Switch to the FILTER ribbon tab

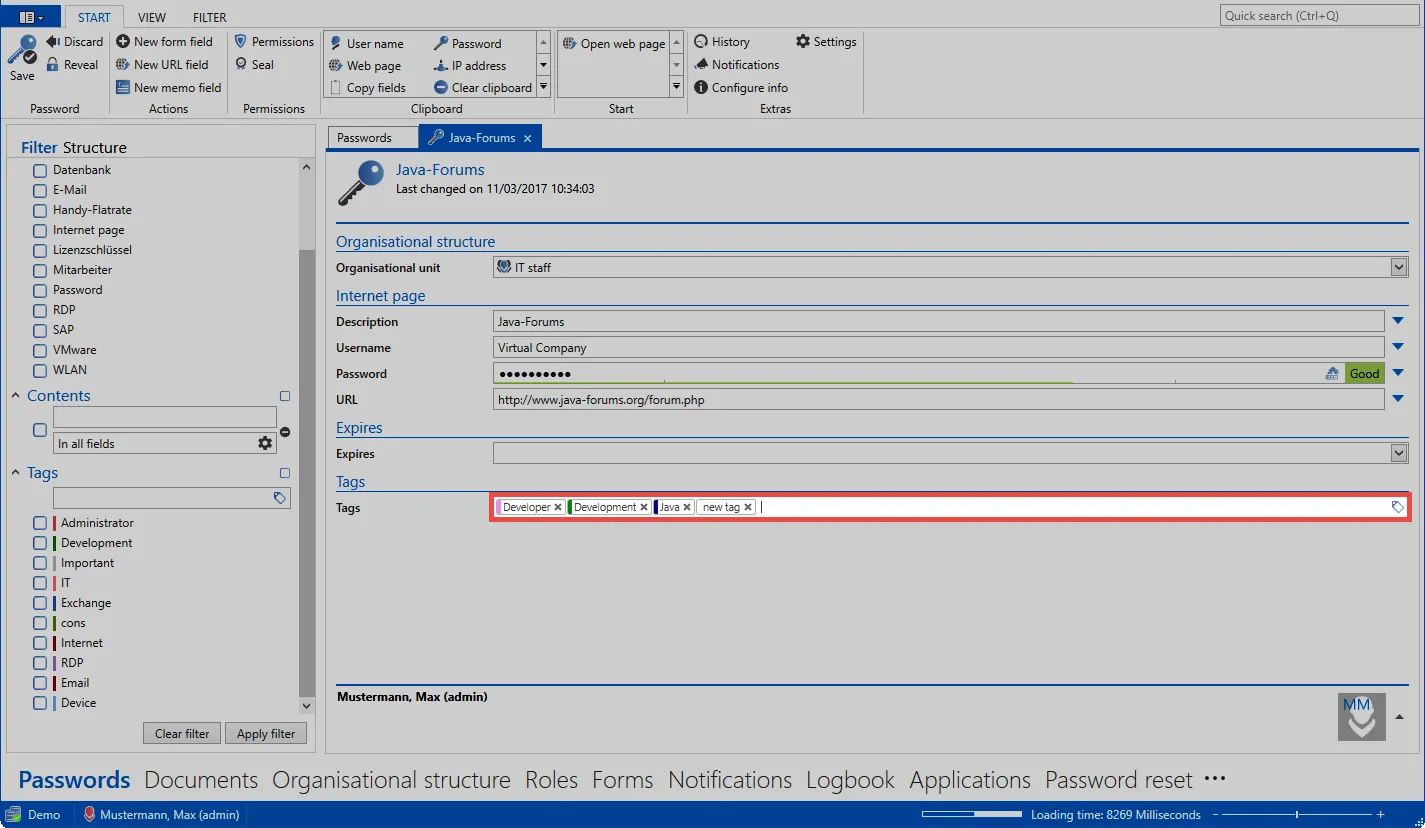point(210,17)
